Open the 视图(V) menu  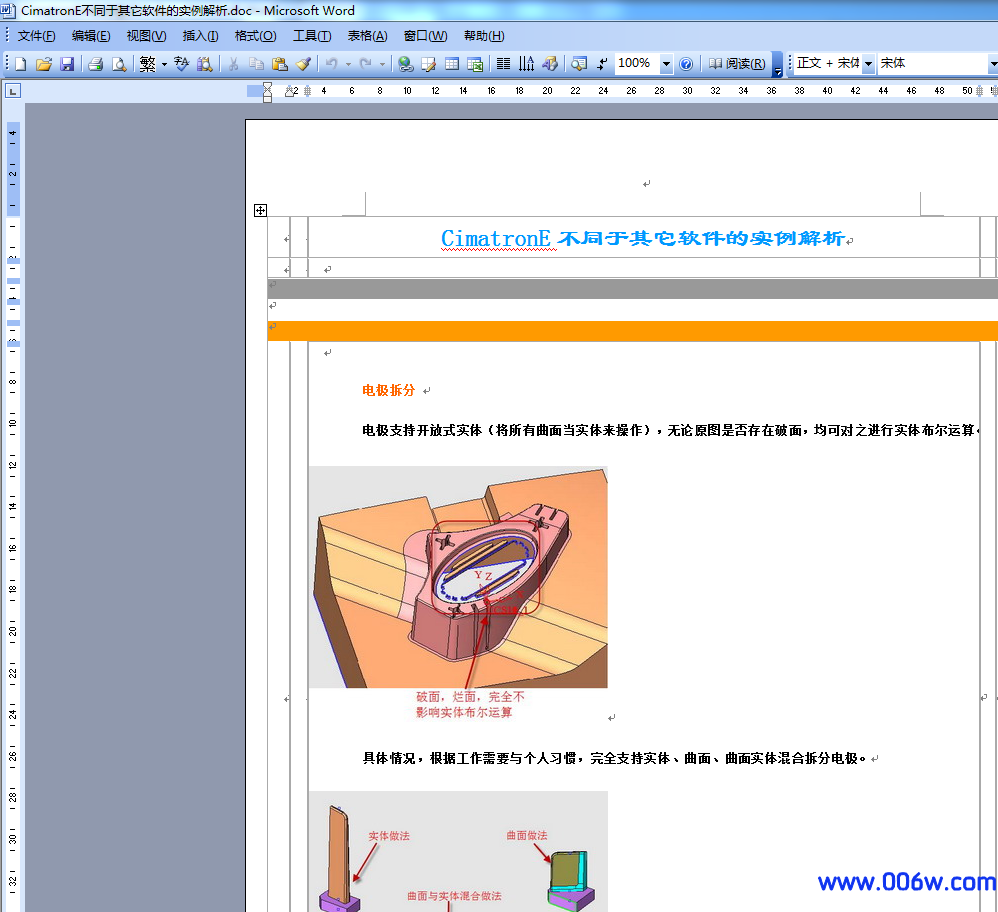(146, 36)
